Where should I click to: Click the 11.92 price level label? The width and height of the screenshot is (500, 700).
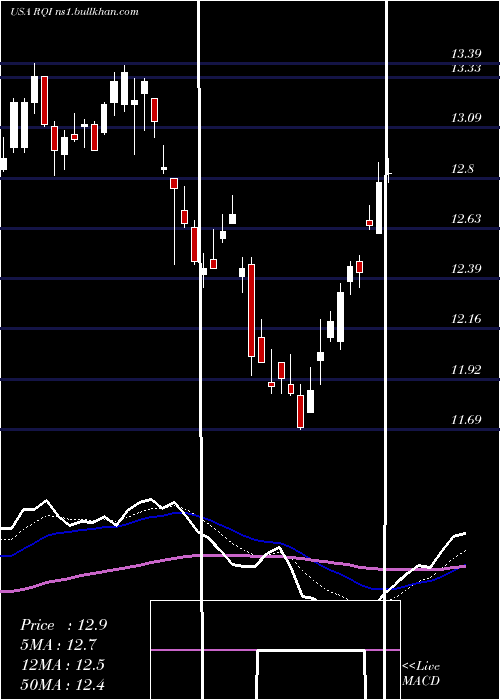pyautogui.click(x=466, y=370)
